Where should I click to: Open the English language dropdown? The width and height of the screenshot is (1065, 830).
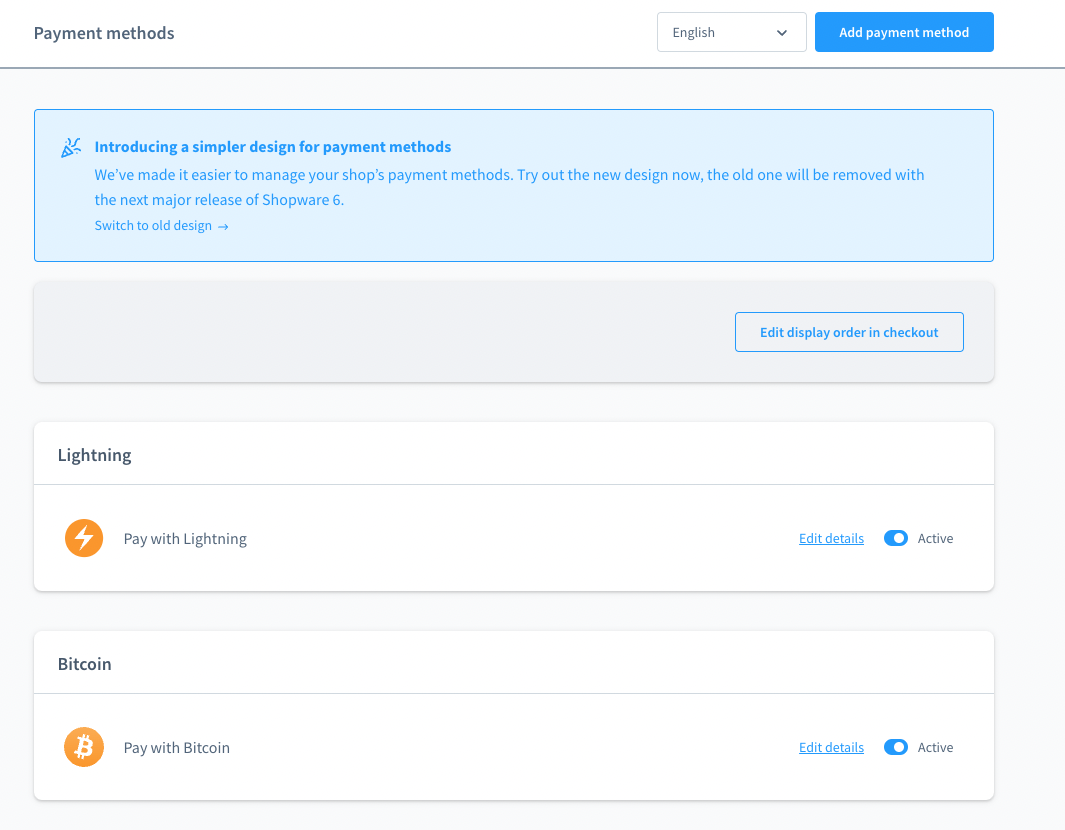732,32
